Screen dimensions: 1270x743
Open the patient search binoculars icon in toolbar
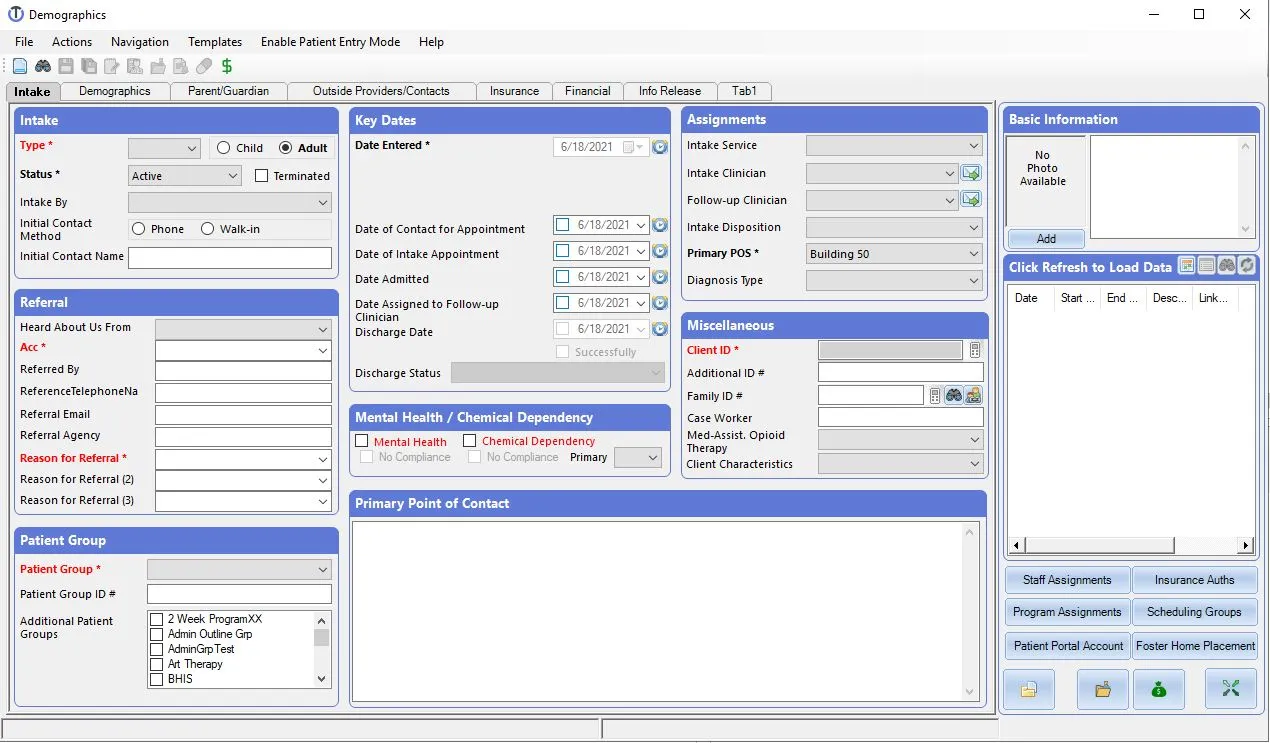(x=42, y=65)
